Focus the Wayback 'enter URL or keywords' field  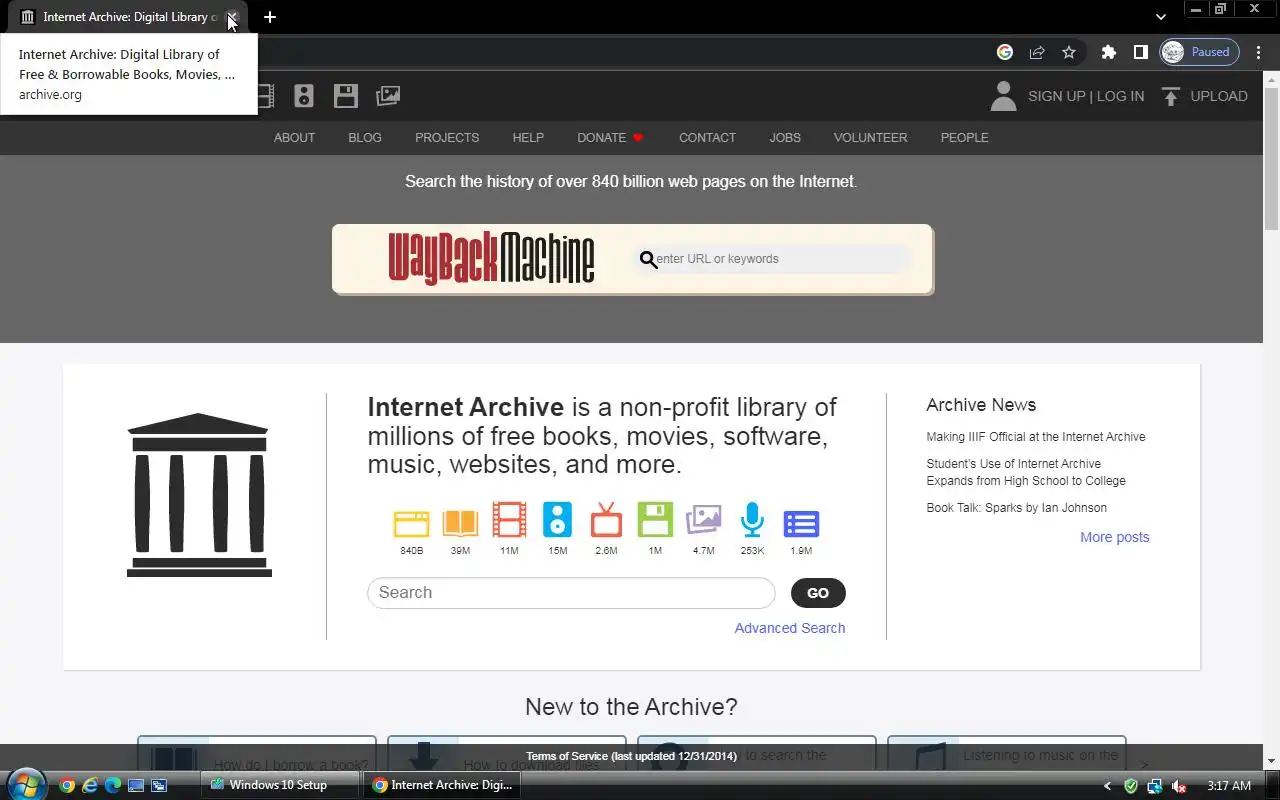[774, 259]
